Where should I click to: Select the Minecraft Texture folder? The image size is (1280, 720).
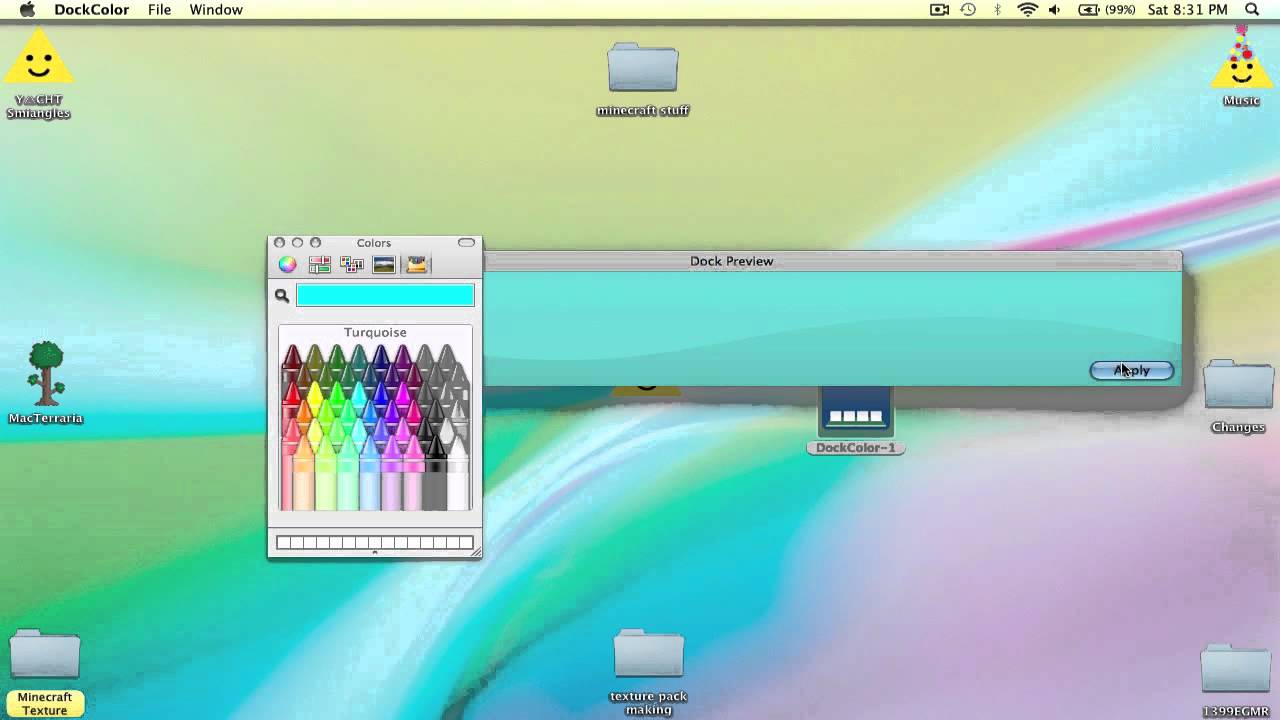(45, 672)
